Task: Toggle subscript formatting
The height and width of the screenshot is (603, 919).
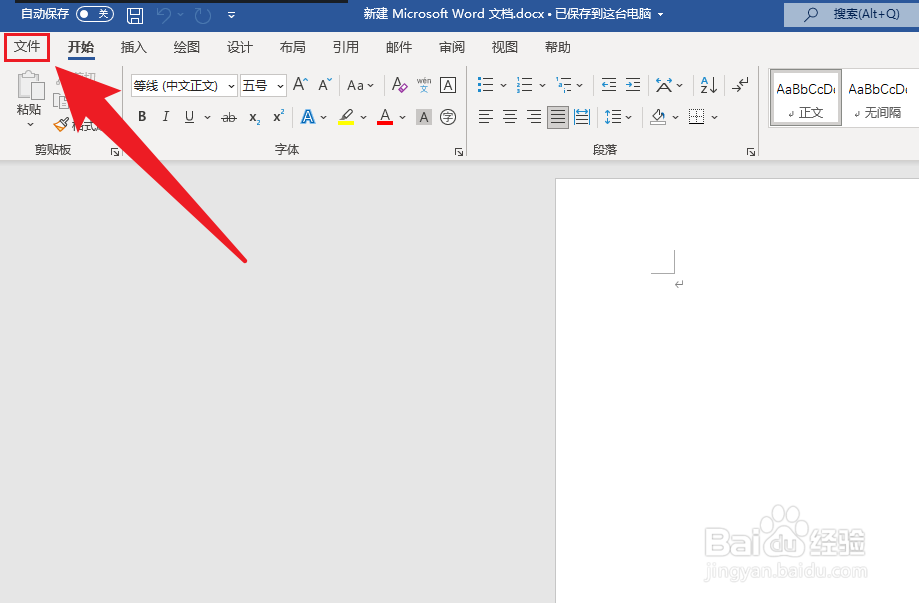Action: pyautogui.click(x=253, y=117)
